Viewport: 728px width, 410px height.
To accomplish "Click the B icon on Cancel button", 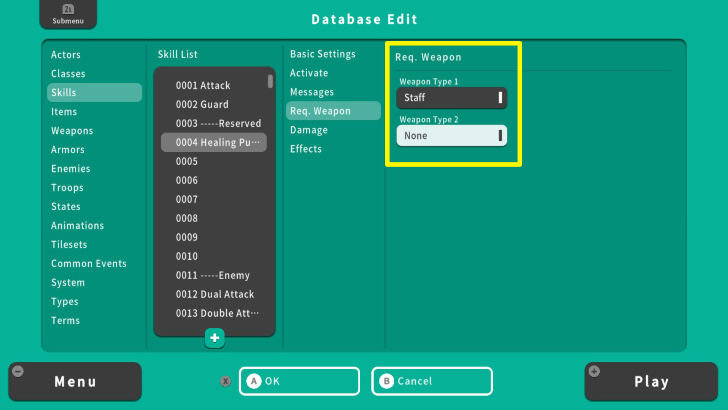I will click(386, 381).
